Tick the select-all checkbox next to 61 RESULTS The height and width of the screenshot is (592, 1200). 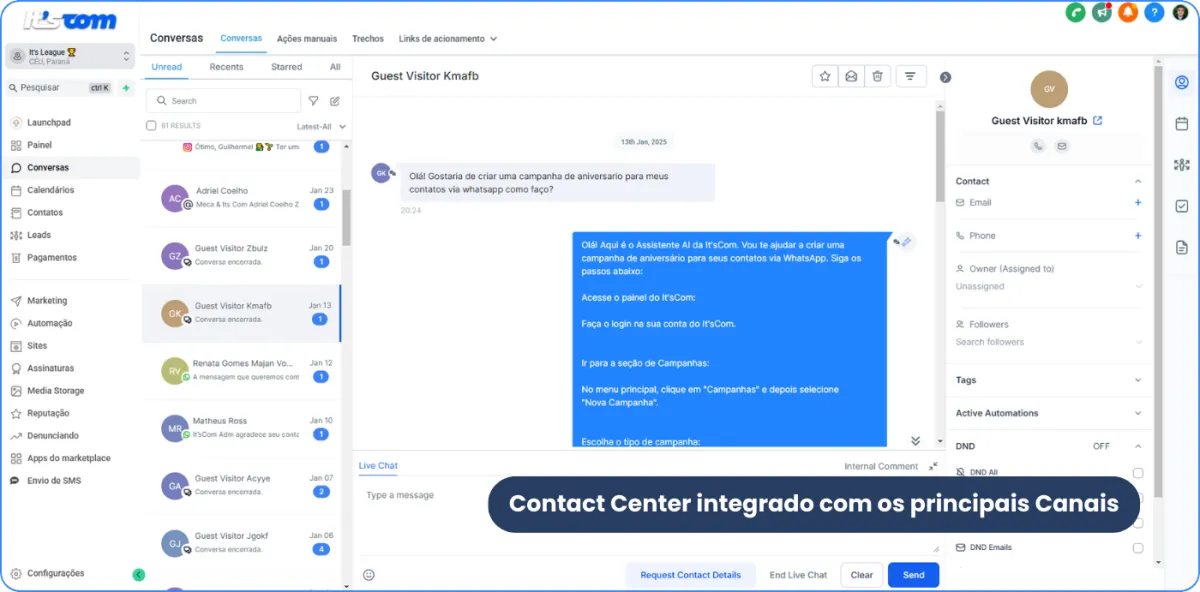(151, 126)
